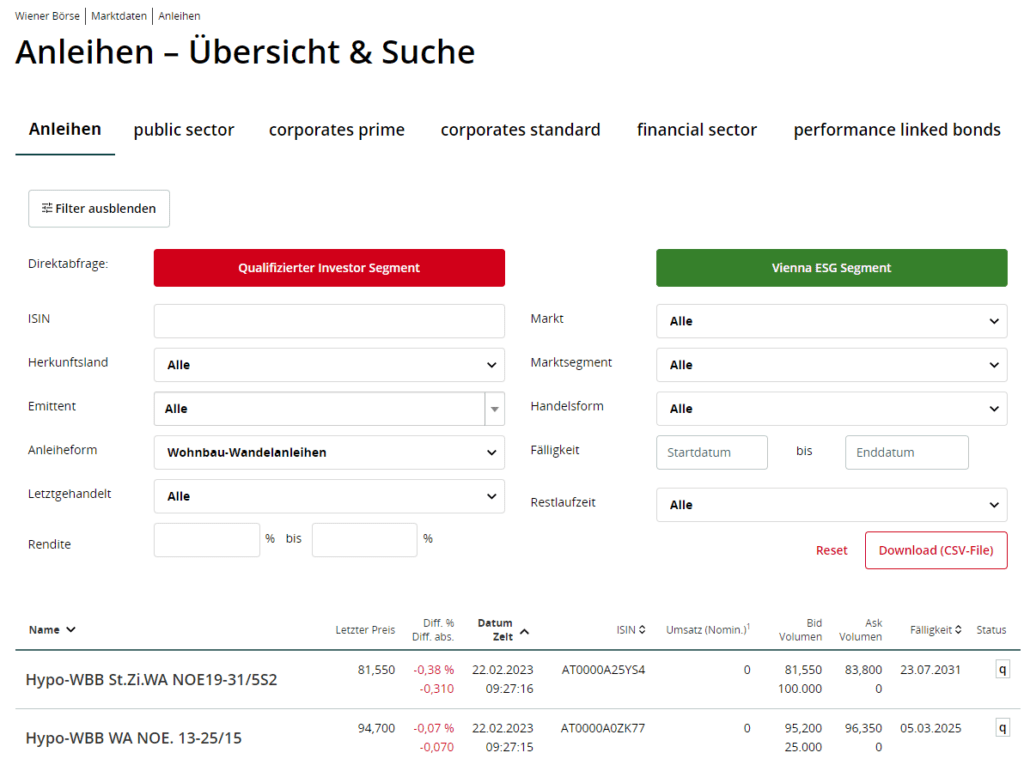The width and height of the screenshot is (1024, 765).
Task: Click the Reset link
Action: (831, 550)
